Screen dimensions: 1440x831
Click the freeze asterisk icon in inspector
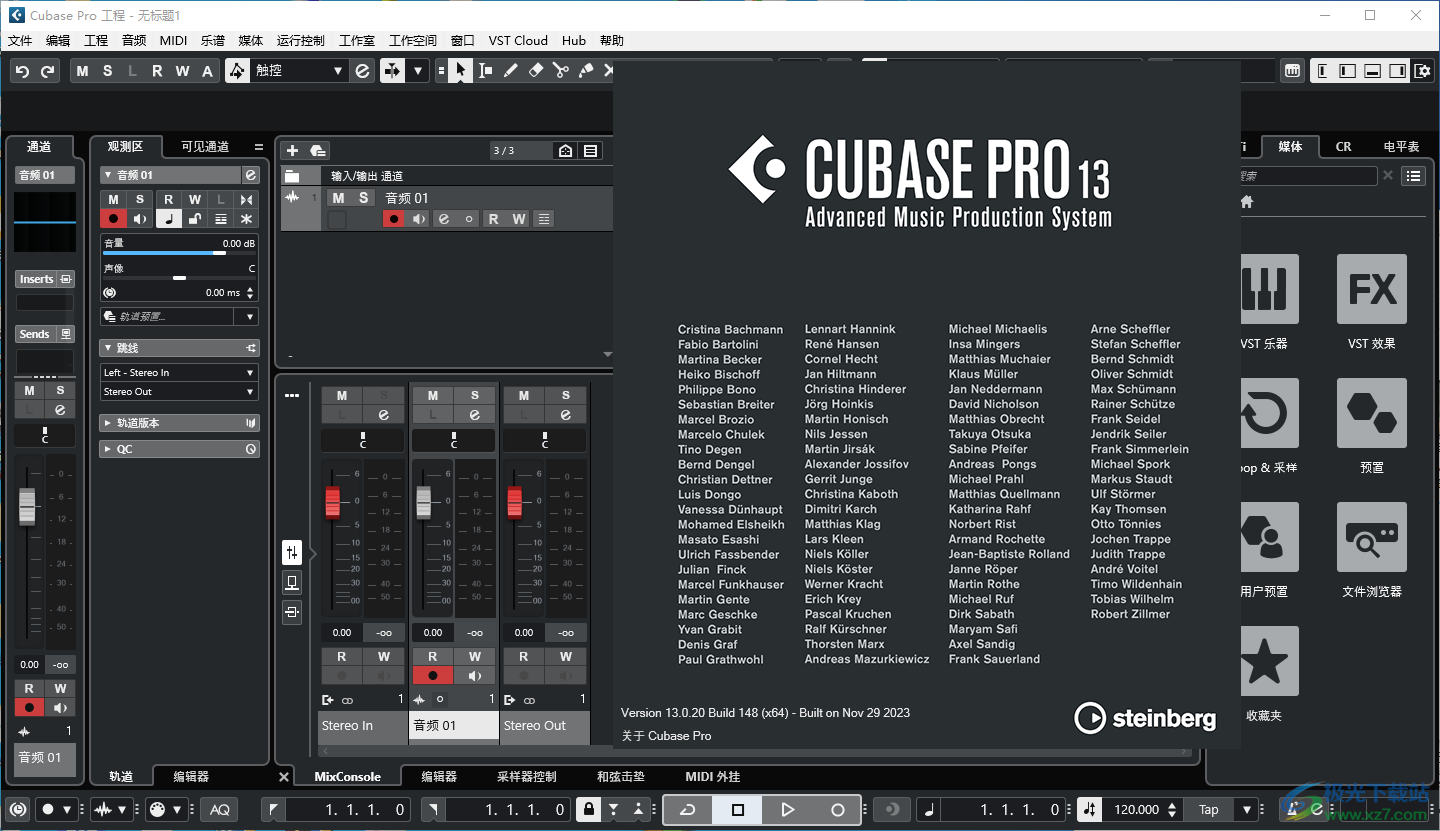tap(247, 219)
